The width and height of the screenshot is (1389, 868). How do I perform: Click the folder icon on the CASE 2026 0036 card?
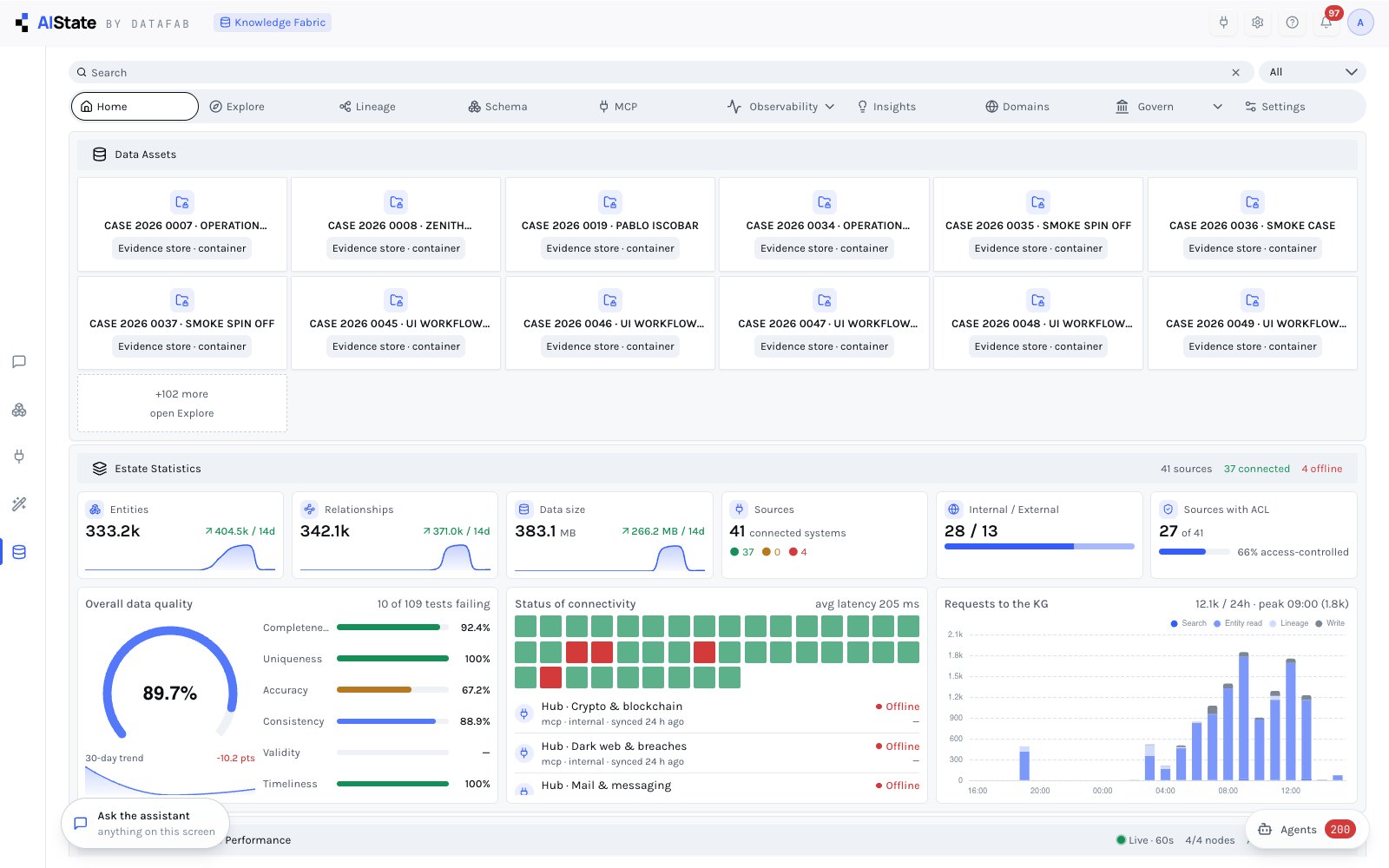click(x=1252, y=202)
